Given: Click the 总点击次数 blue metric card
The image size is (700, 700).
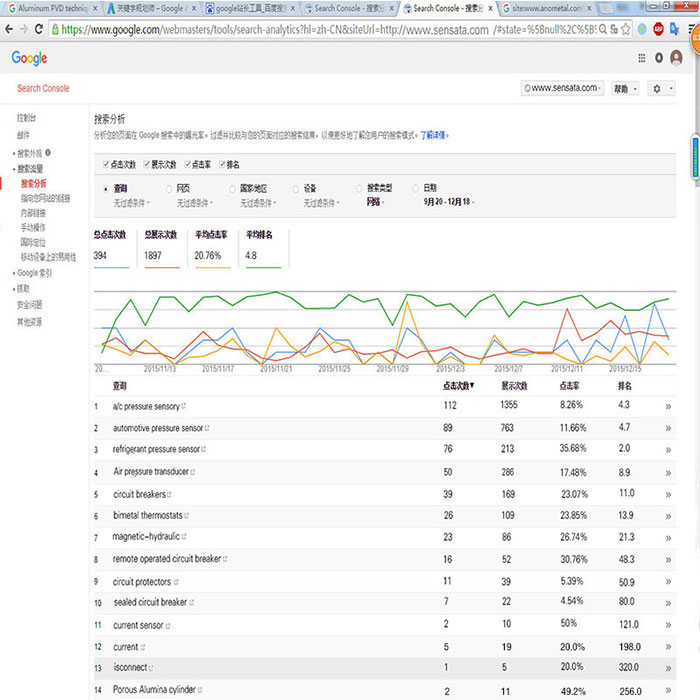Looking at the screenshot, I should [x=111, y=248].
